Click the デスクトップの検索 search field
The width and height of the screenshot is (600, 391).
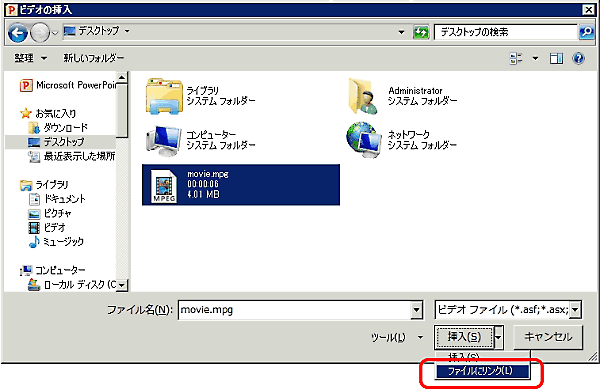505,32
